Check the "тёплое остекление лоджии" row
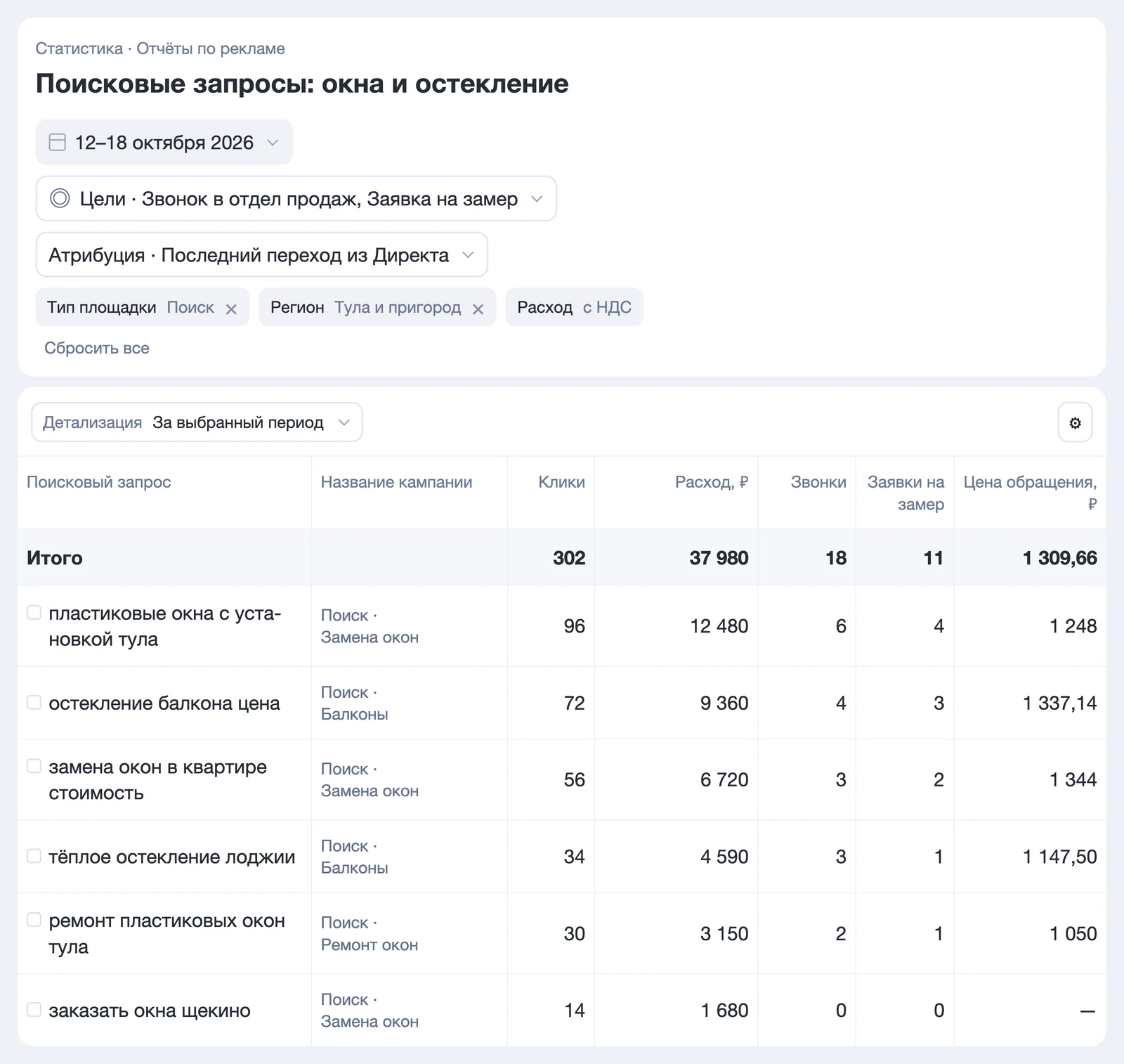Image resolution: width=1124 pixels, height=1064 pixels. click(34, 856)
